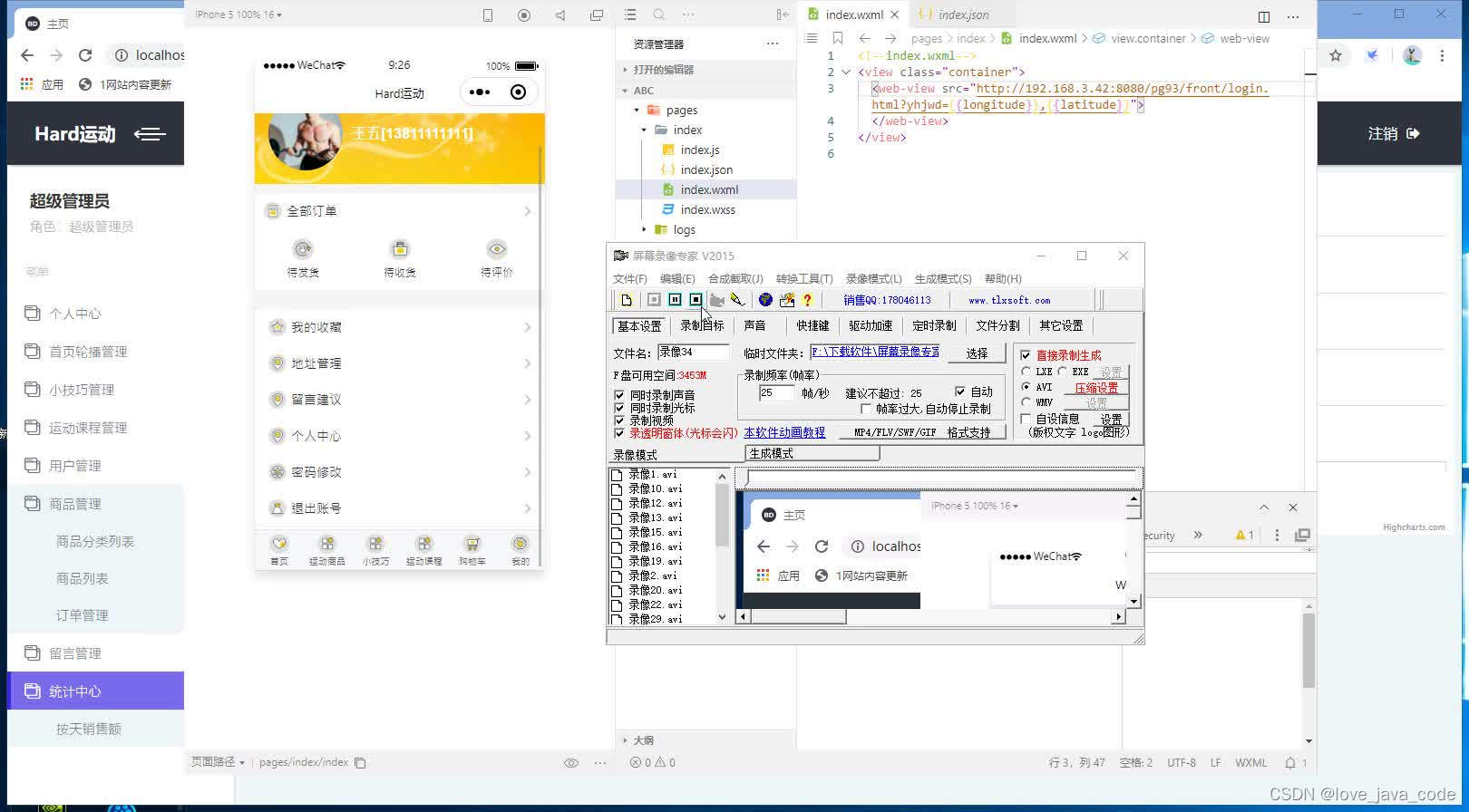Click the search icon above the explorer panel
Image resolution: width=1469 pixels, height=812 pixels.
pos(659,14)
